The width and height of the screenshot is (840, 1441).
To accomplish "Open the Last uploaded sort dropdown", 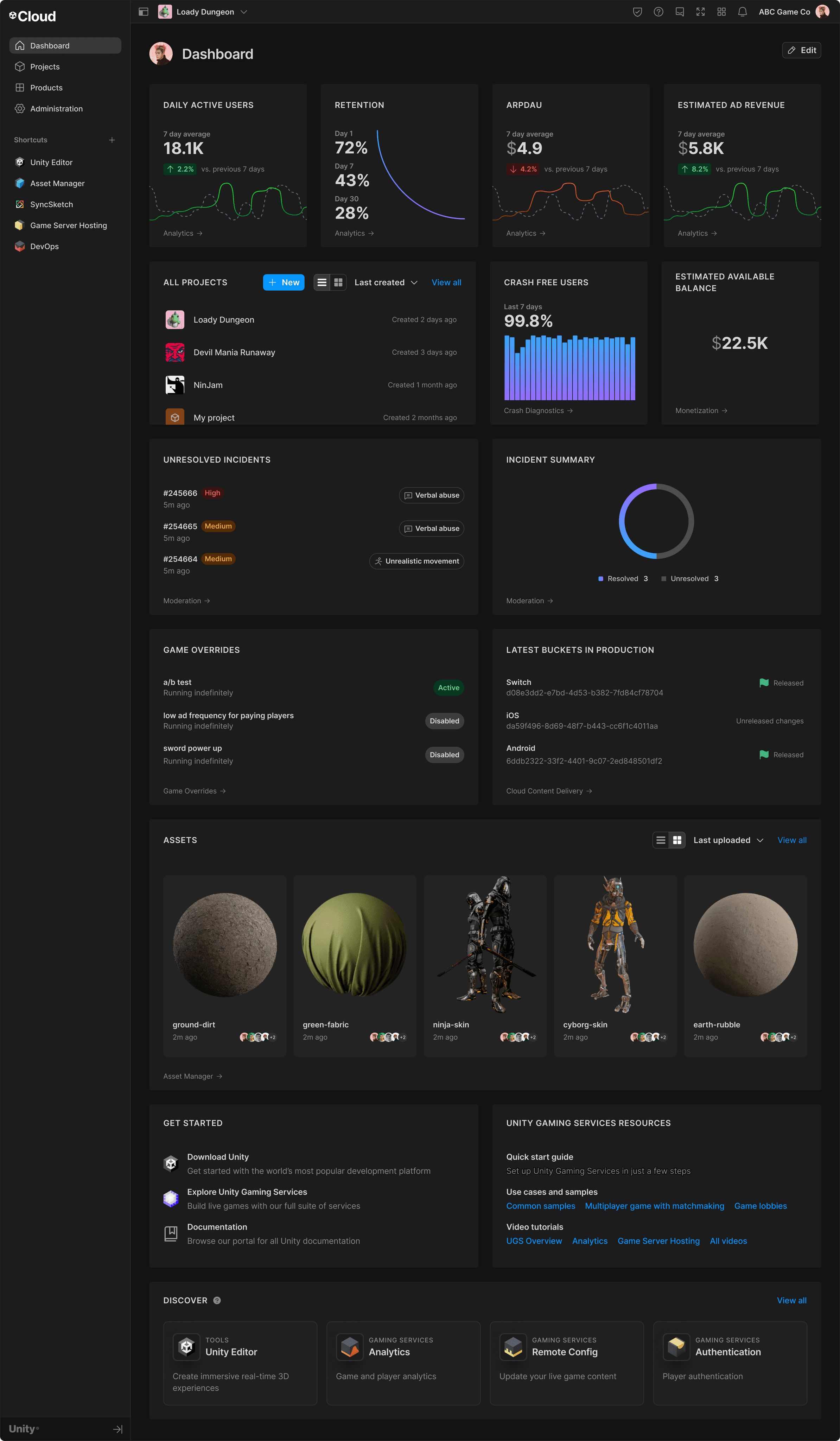I will [x=728, y=840].
